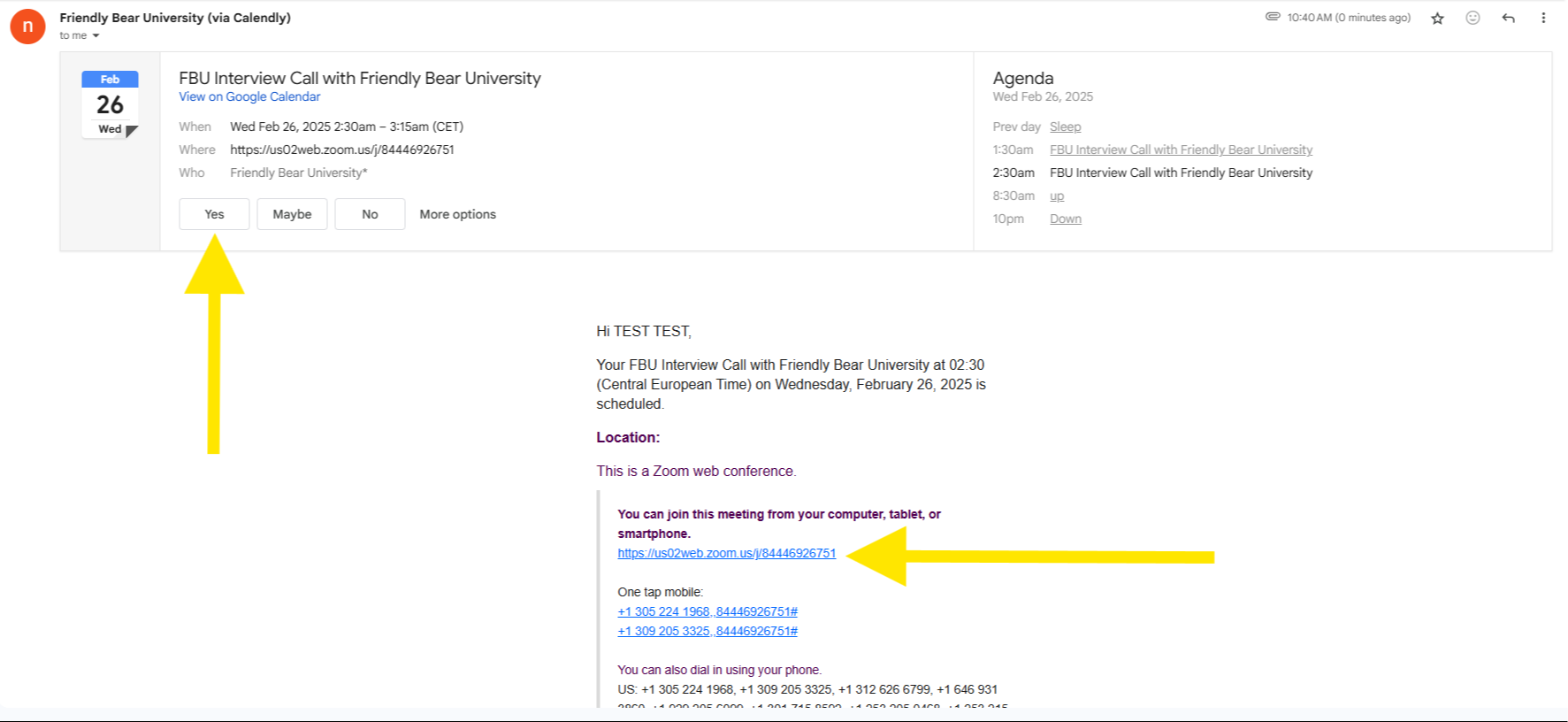This screenshot has height=722, width=1568.
Task: Open the 8:30am 'up' agenda event
Action: pos(1057,196)
